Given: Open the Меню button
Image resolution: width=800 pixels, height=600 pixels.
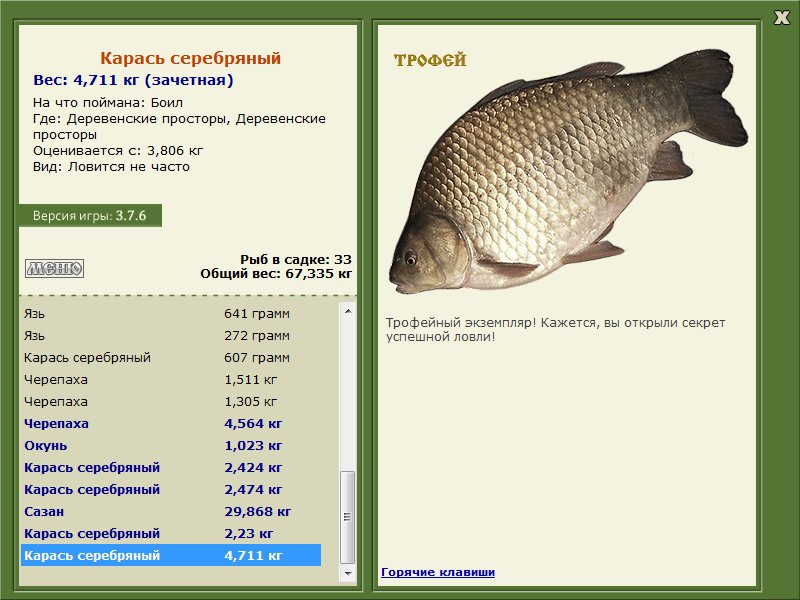Looking at the screenshot, I should click(55, 268).
